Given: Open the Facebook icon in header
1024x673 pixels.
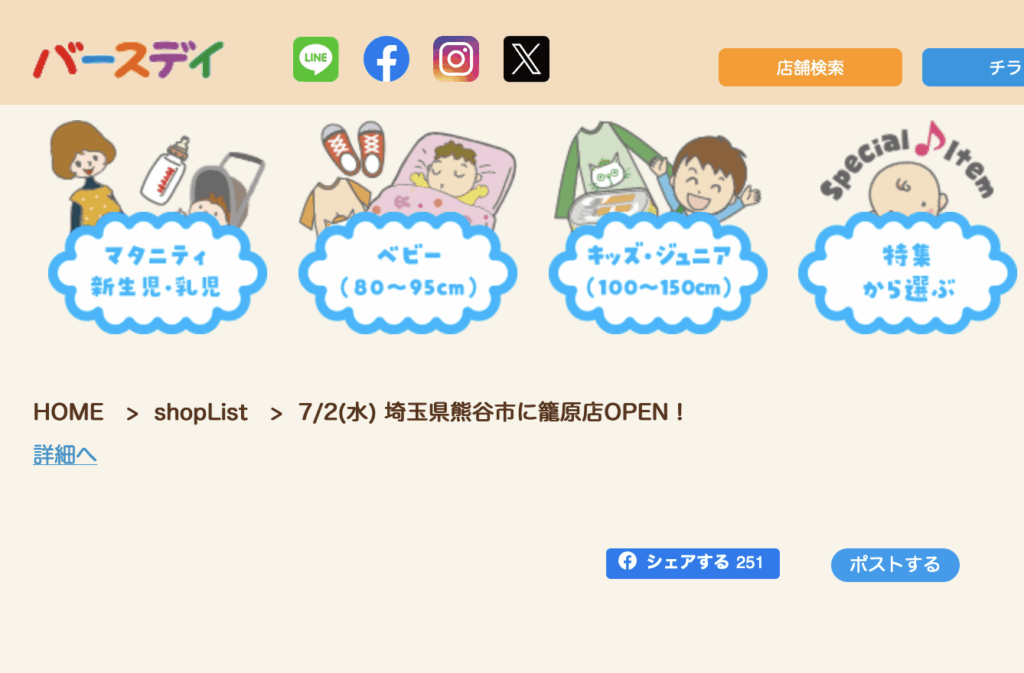Looking at the screenshot, I should (x=386, y=59).
